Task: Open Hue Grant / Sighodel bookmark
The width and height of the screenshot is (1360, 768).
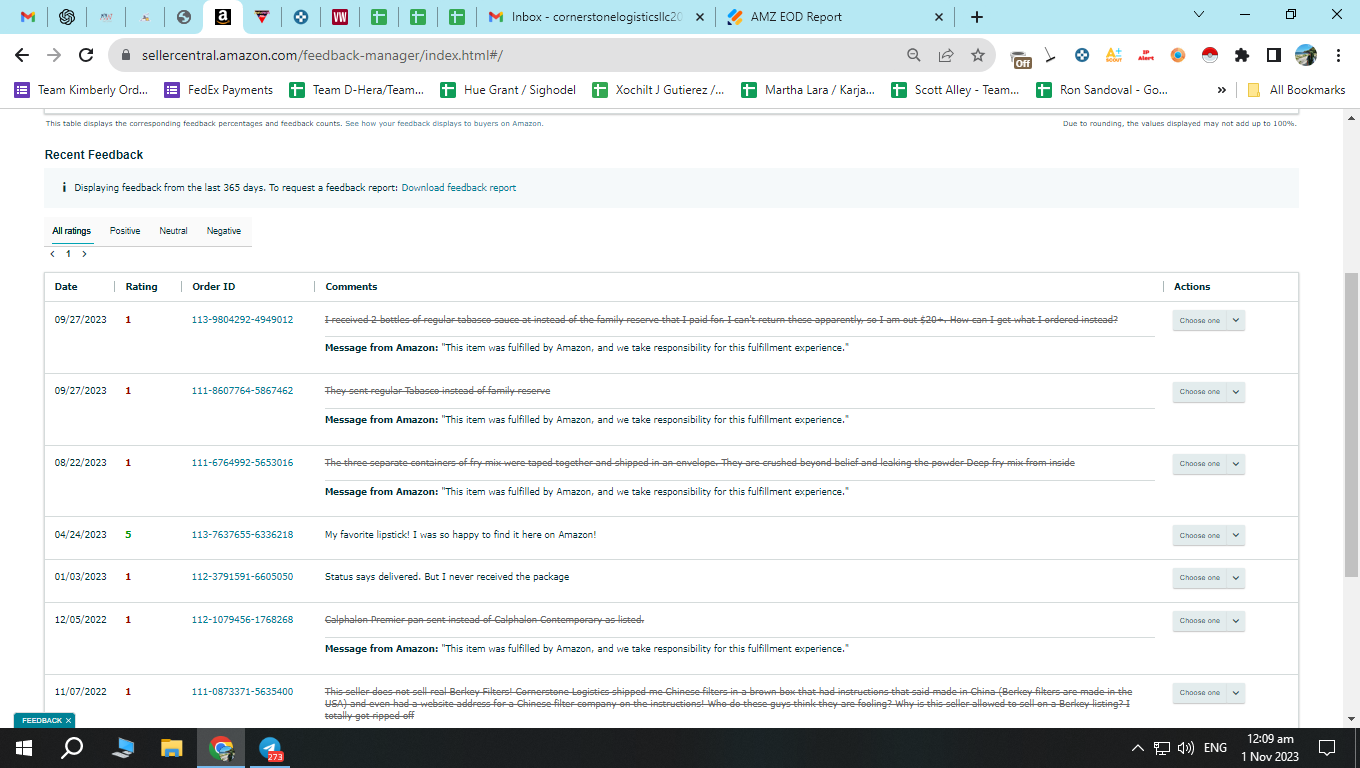Action: pos(508,90)
